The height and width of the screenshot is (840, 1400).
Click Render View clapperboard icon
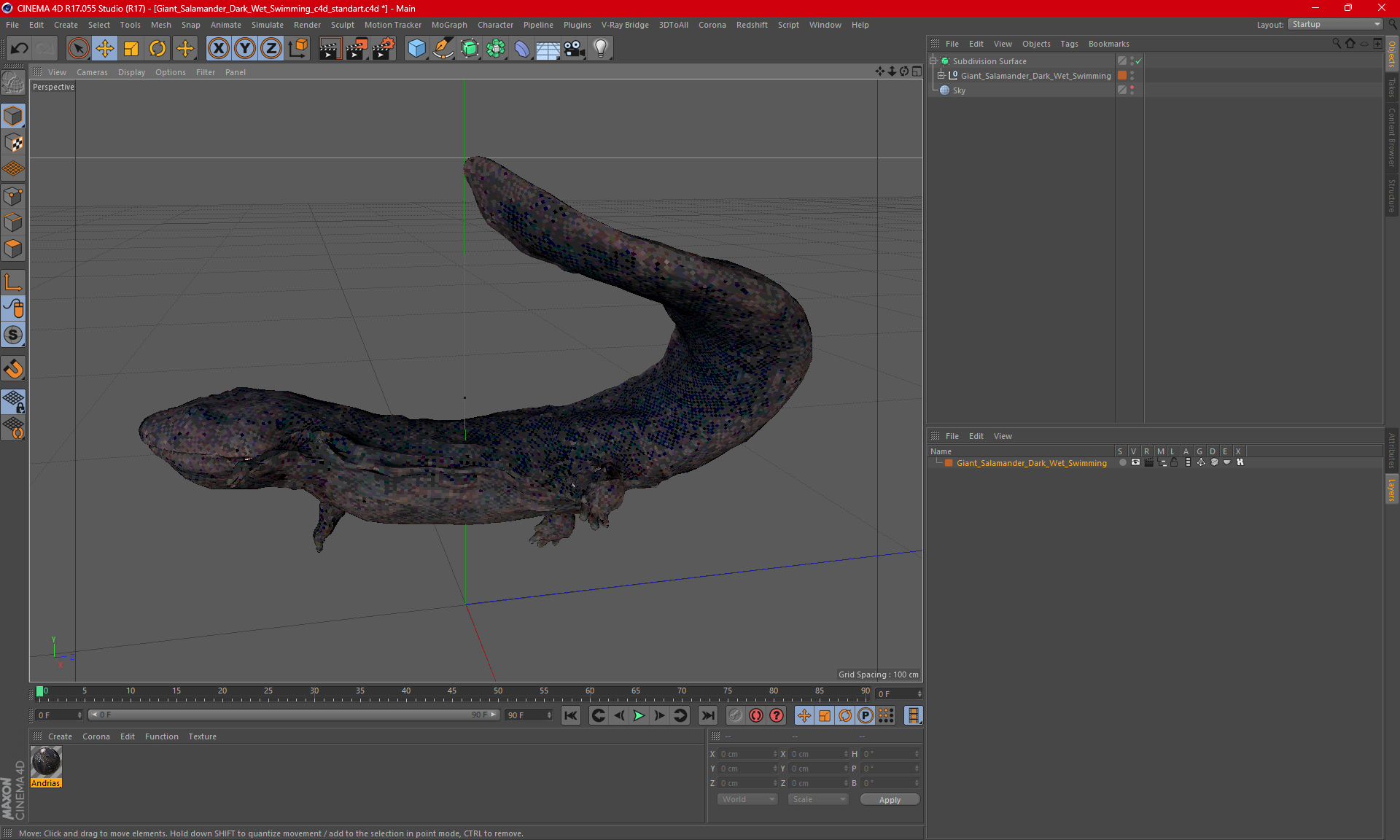coord(330,49)
